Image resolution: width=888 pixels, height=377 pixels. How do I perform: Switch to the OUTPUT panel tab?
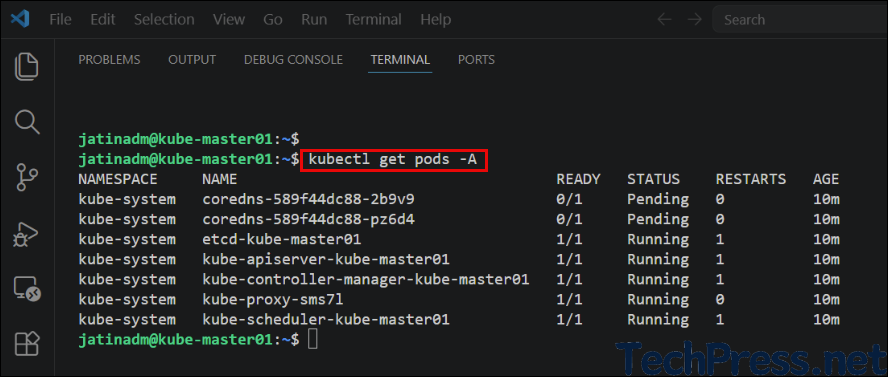pyautogui.click(x=192, y=60)
